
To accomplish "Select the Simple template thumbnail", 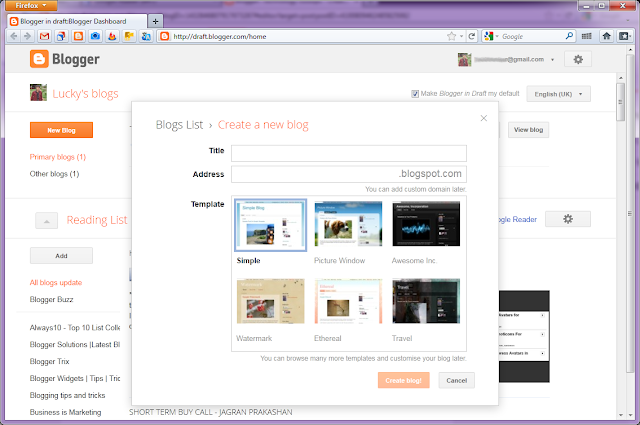I will (271, 225).
